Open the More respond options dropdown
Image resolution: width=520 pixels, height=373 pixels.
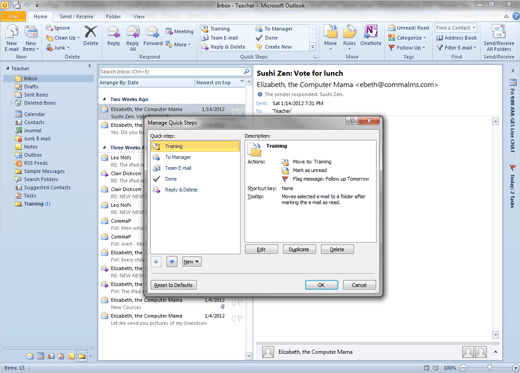[178, 44]
